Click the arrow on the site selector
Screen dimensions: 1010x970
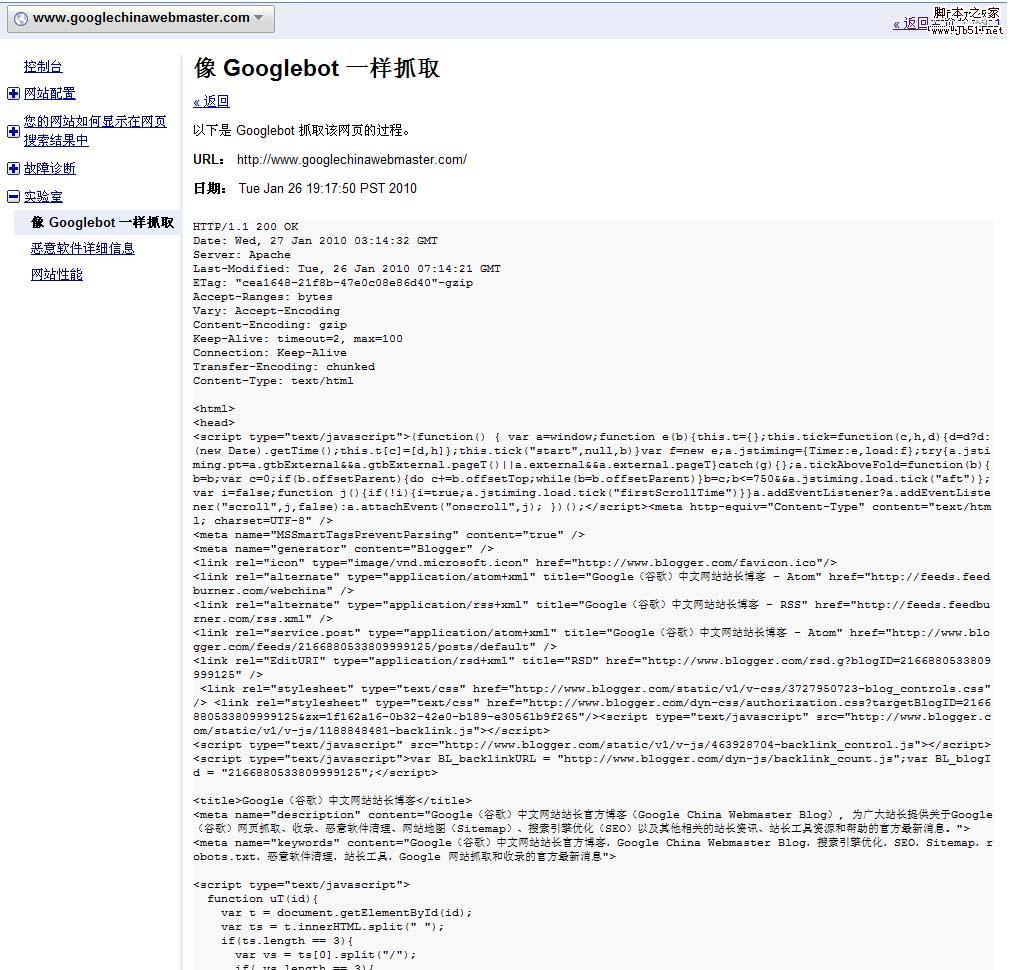(x=259, y=18)
